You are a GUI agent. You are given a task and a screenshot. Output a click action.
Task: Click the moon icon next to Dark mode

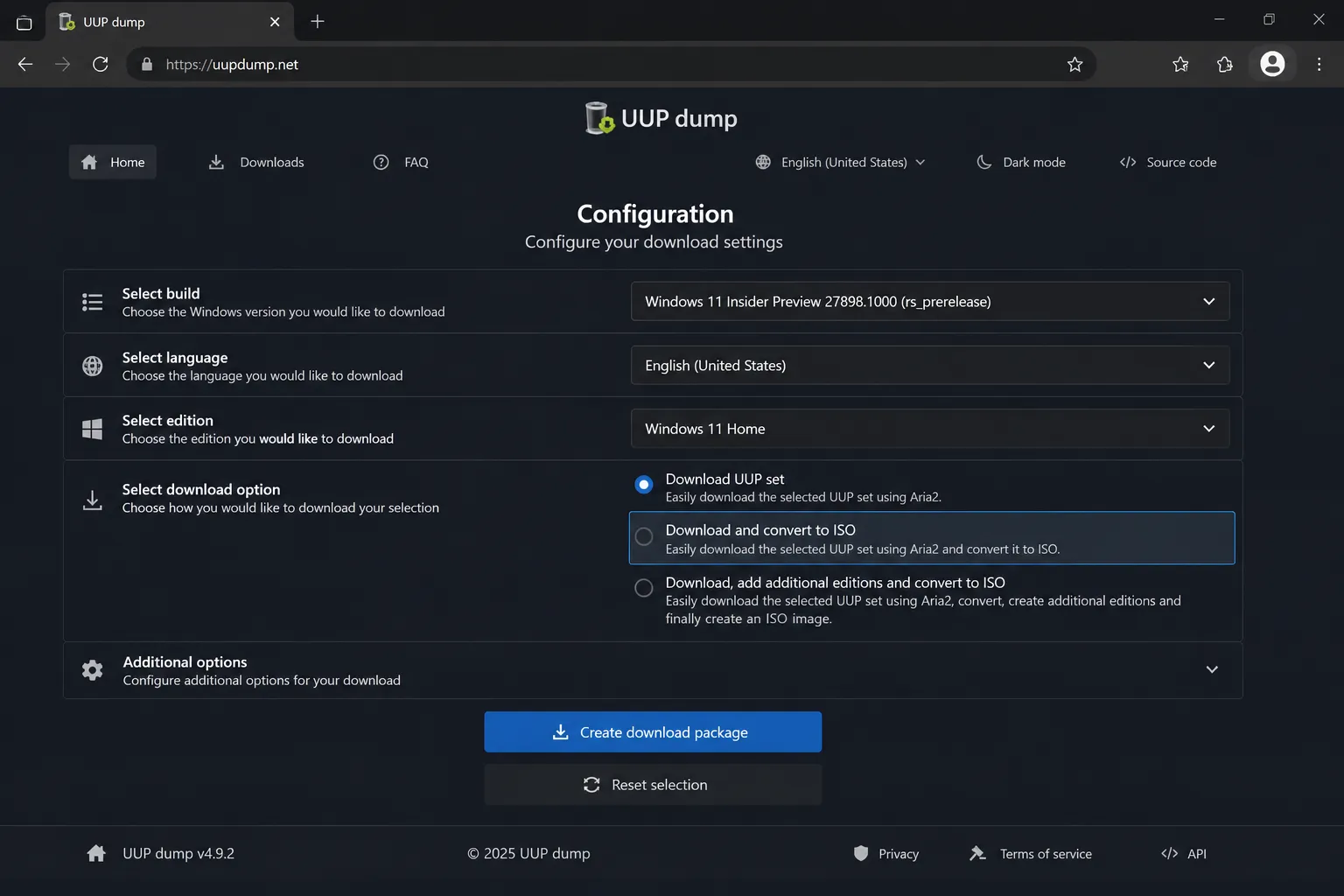984,162
